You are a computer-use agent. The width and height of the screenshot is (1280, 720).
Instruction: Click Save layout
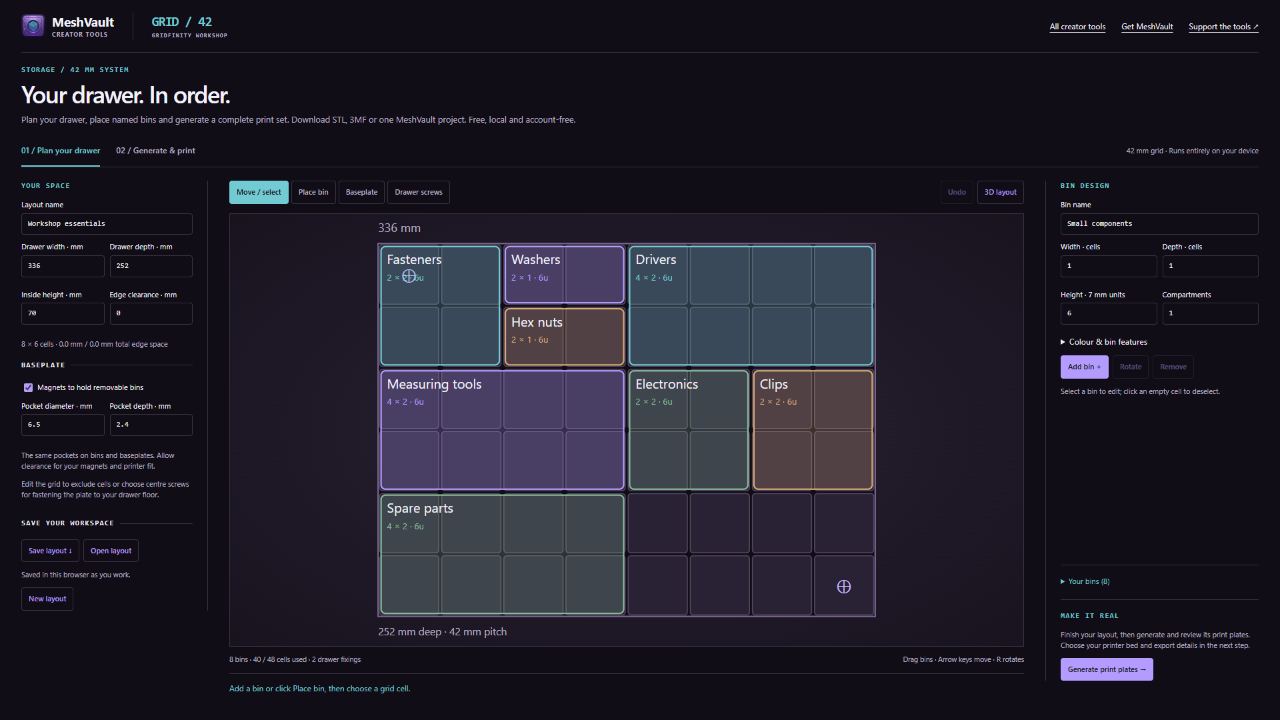pos(50,551)
